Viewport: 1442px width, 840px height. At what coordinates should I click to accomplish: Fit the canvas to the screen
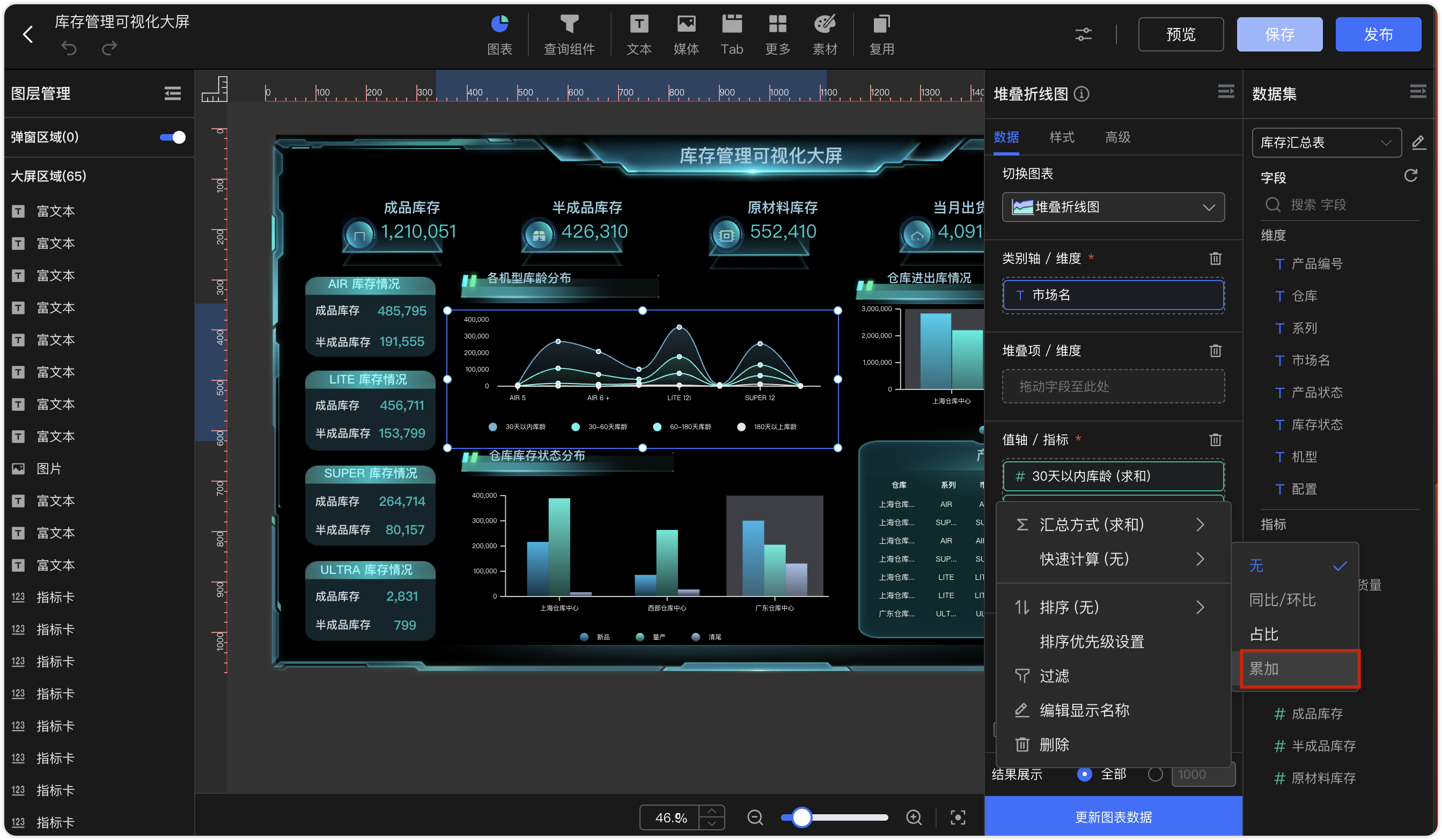(x=958, y=817)
